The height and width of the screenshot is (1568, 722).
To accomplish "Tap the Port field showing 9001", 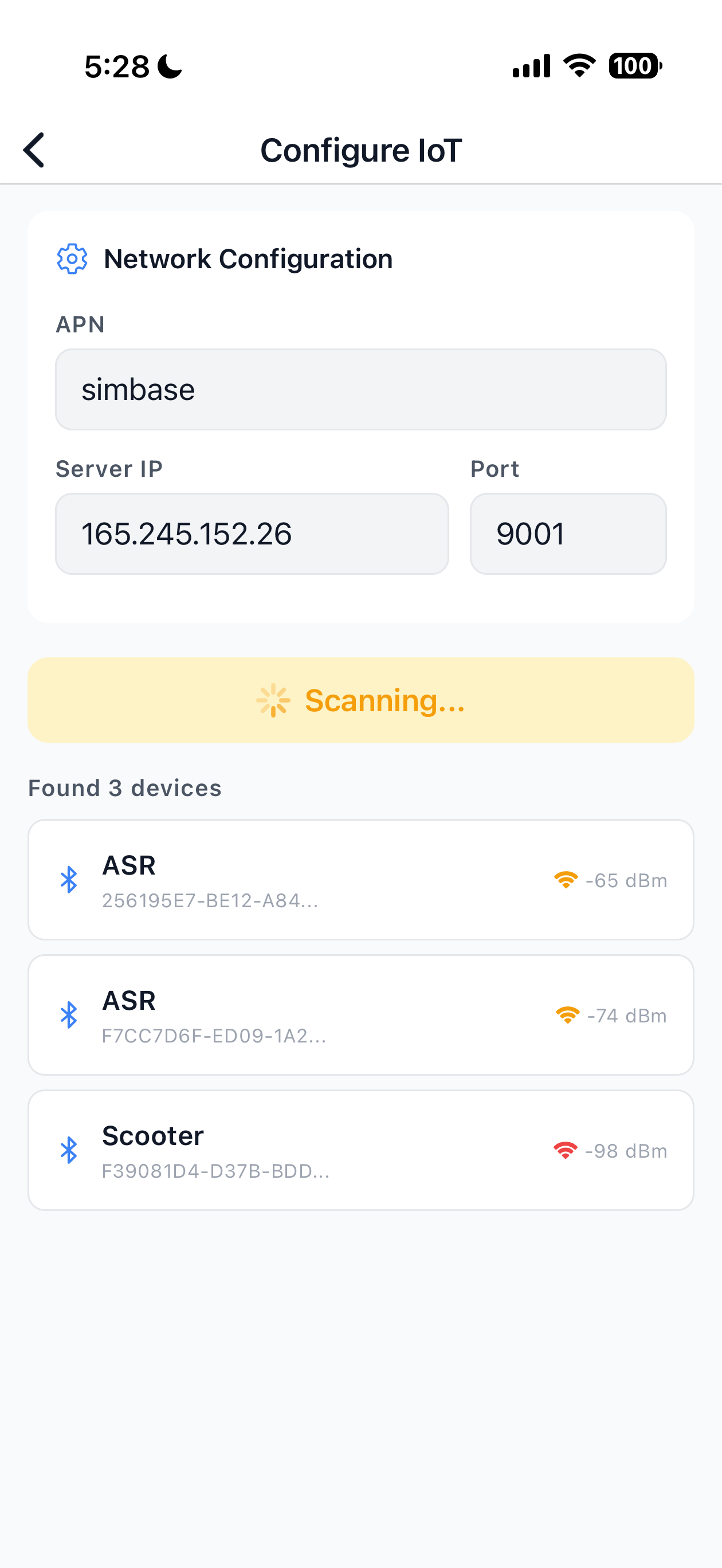I will click(567, 534).
